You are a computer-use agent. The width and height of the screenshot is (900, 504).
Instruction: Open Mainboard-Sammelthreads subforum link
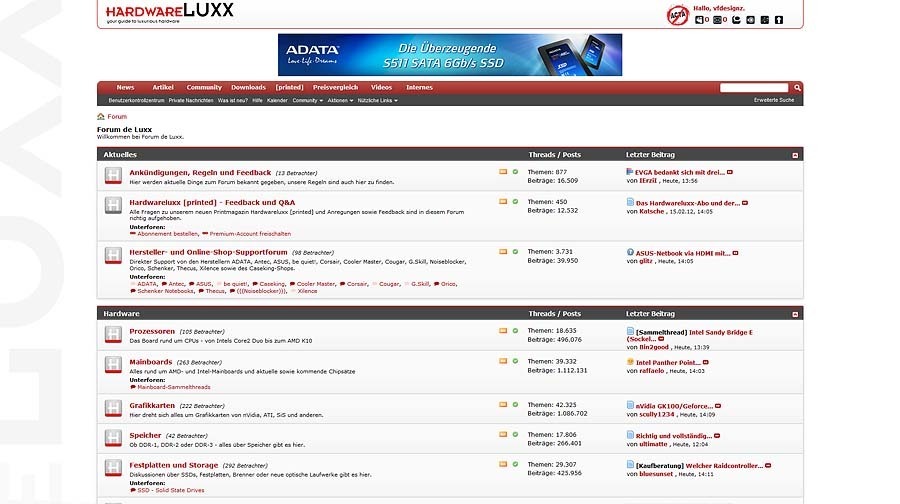pyautogui.click(x=174, y=387)
